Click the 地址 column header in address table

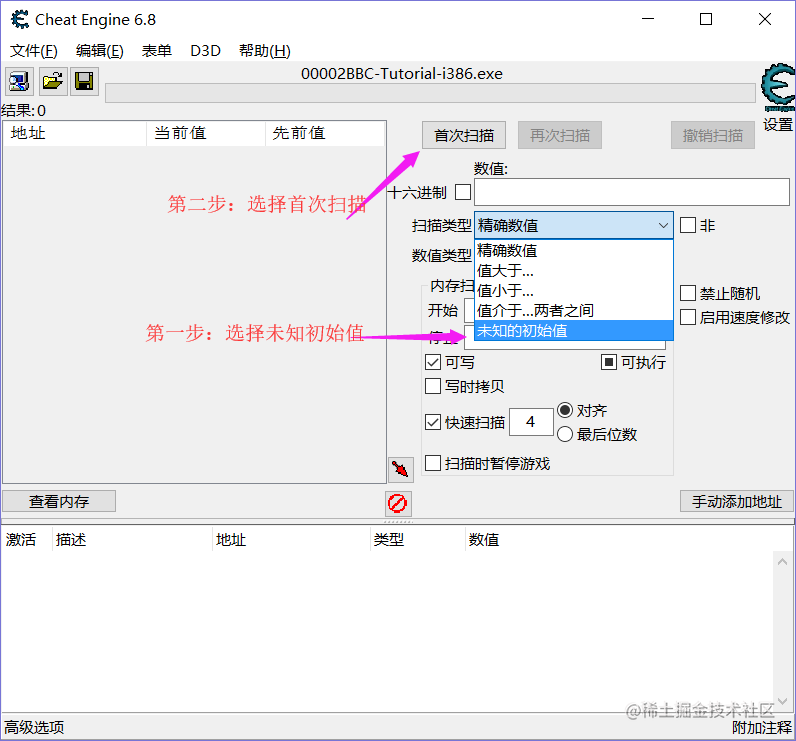(291, 539)
